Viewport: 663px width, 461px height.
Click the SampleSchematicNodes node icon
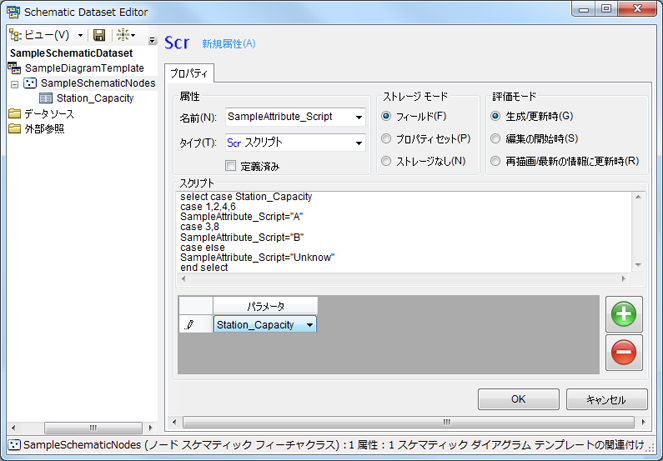pos(30,83)
